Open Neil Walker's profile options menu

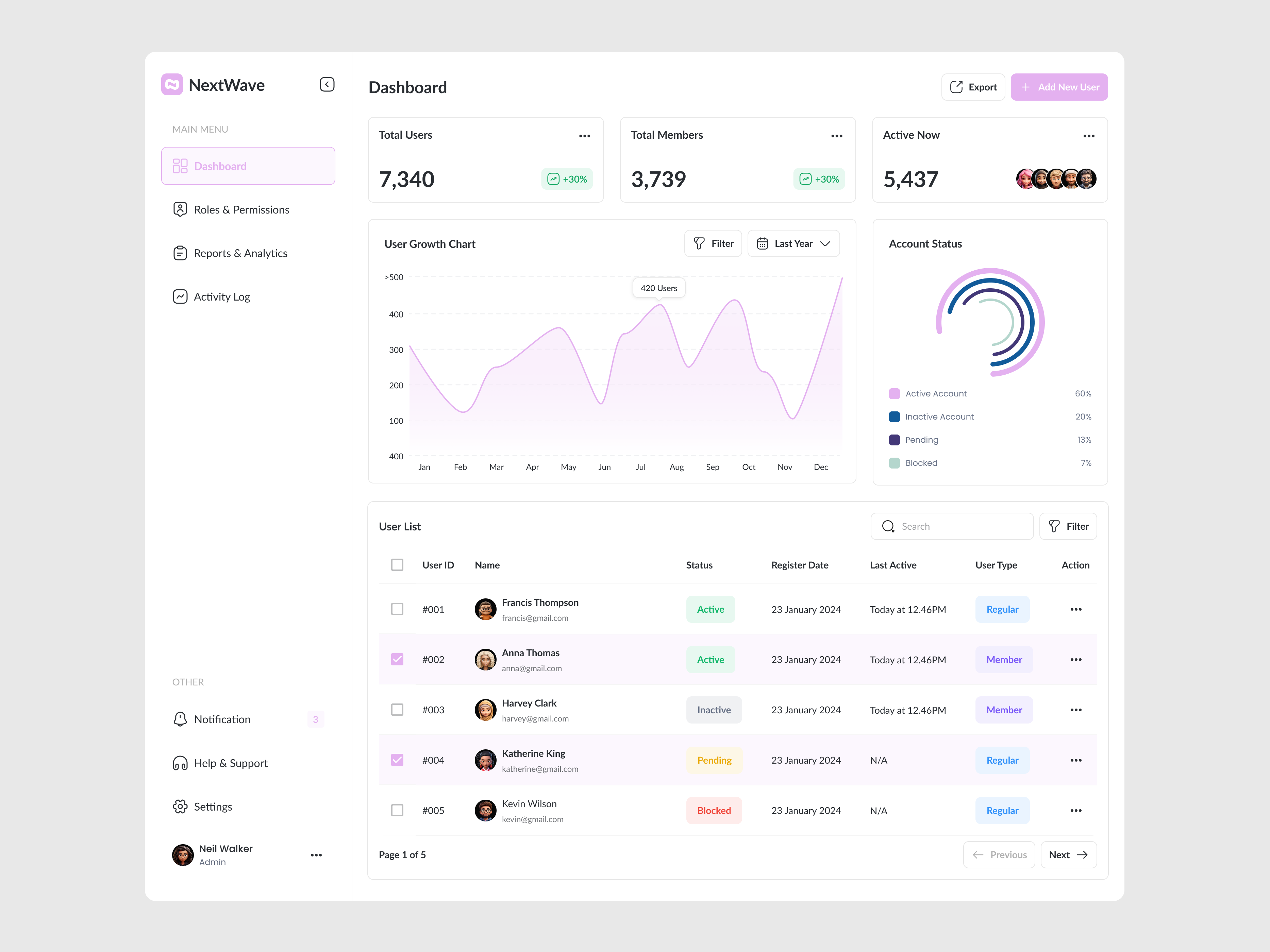pyautogui.click(x=316, y=854)
